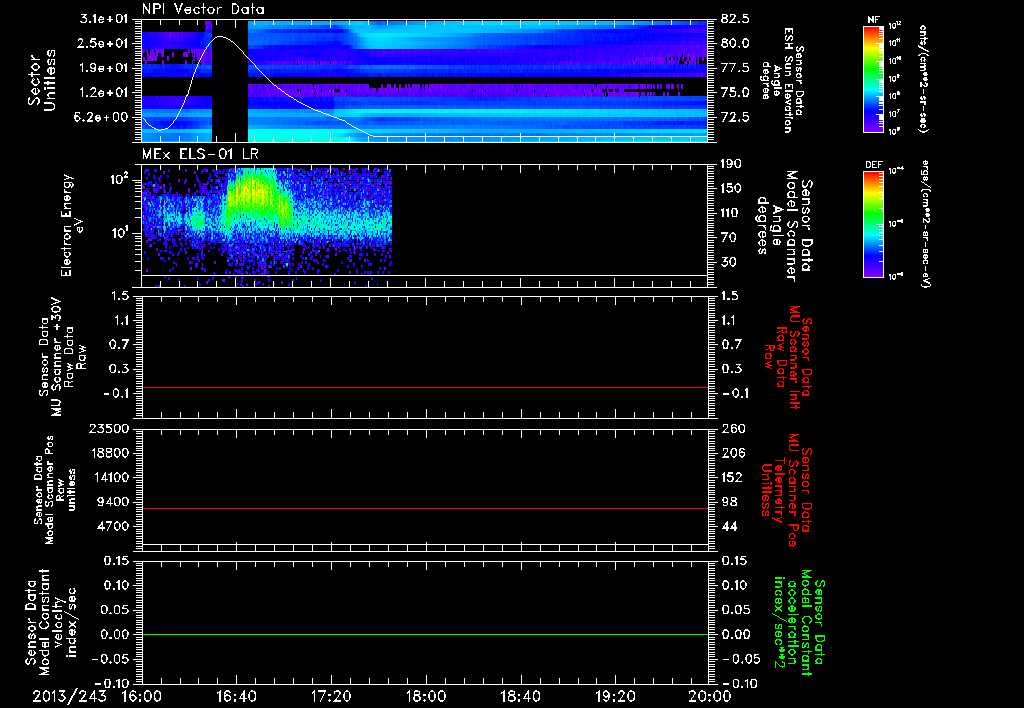Click the 19:20 time tick label
Screen dimensions: 1024x708
click(615, 696)
